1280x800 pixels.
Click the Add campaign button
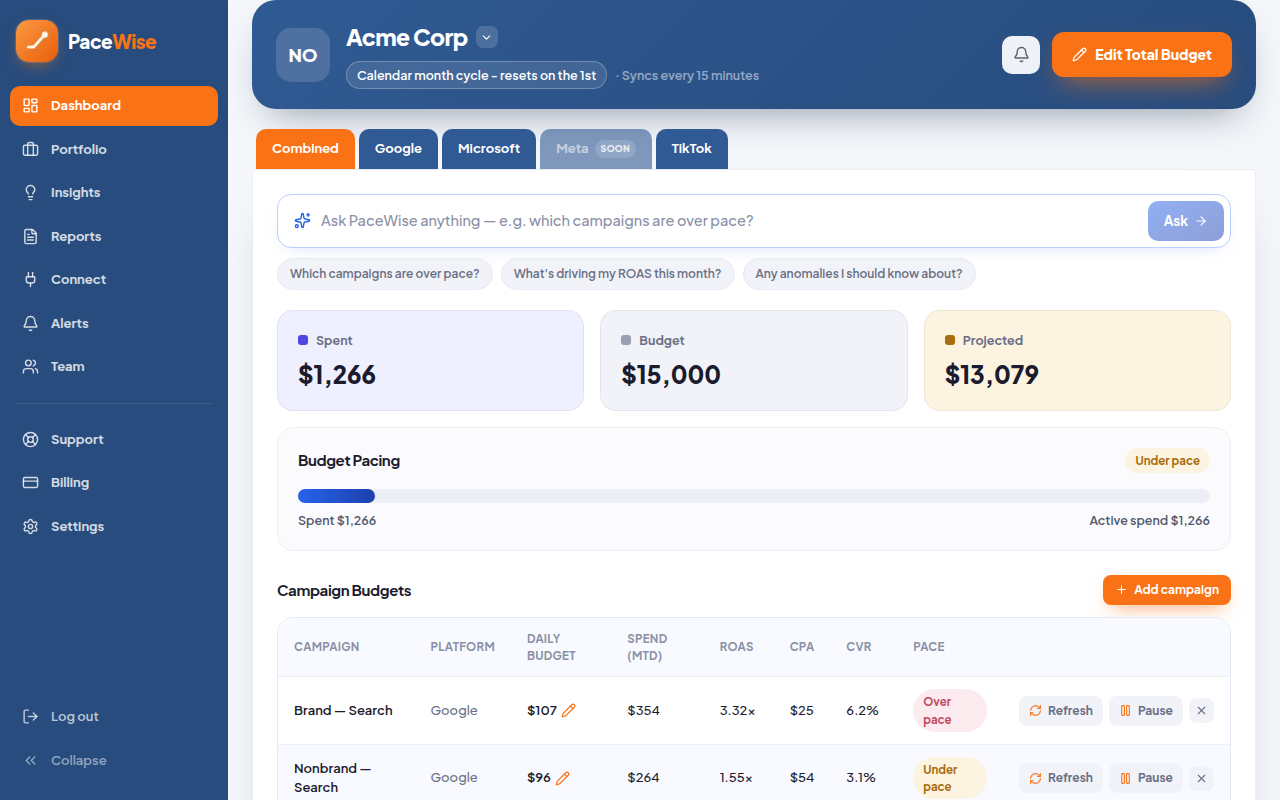pos(1167,590)
